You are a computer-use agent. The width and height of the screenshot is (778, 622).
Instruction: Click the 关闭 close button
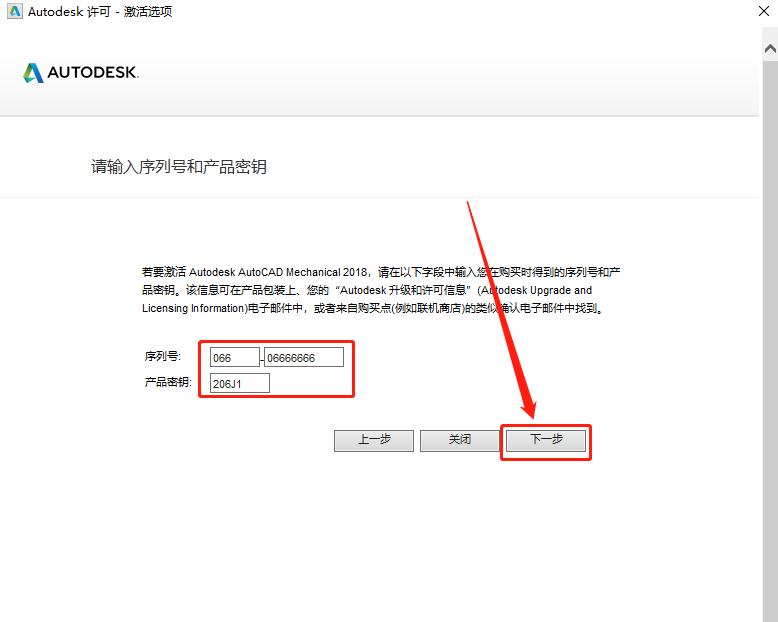coord(459,440)
